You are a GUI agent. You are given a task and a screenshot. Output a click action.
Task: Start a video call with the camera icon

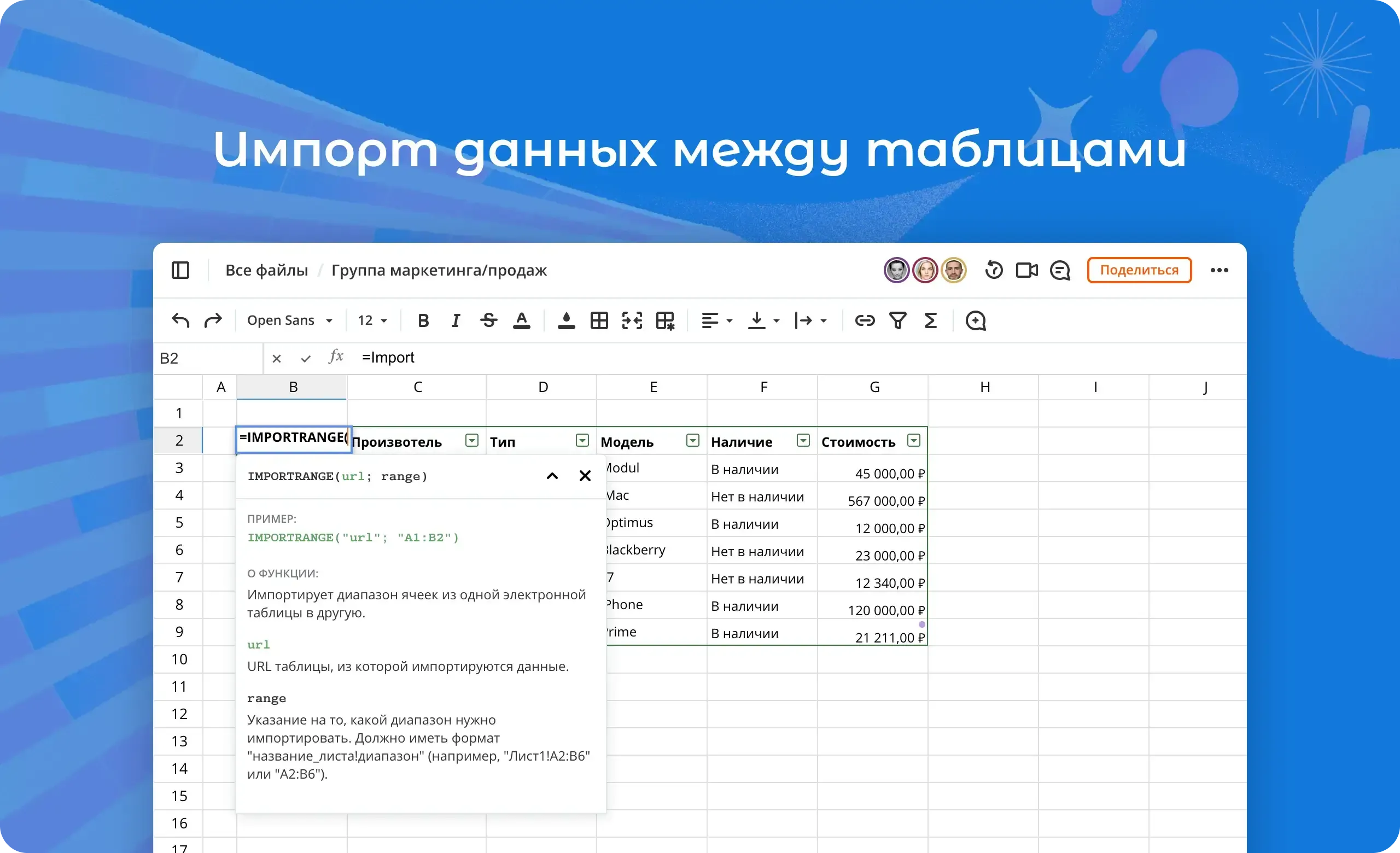coord(1026,270)
